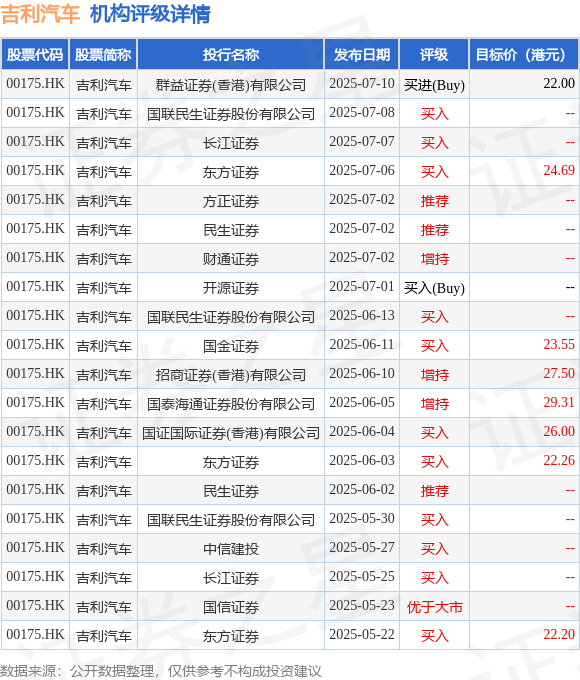Click the 评级 column header
This screenshot has width=580, height=680.
434,55
